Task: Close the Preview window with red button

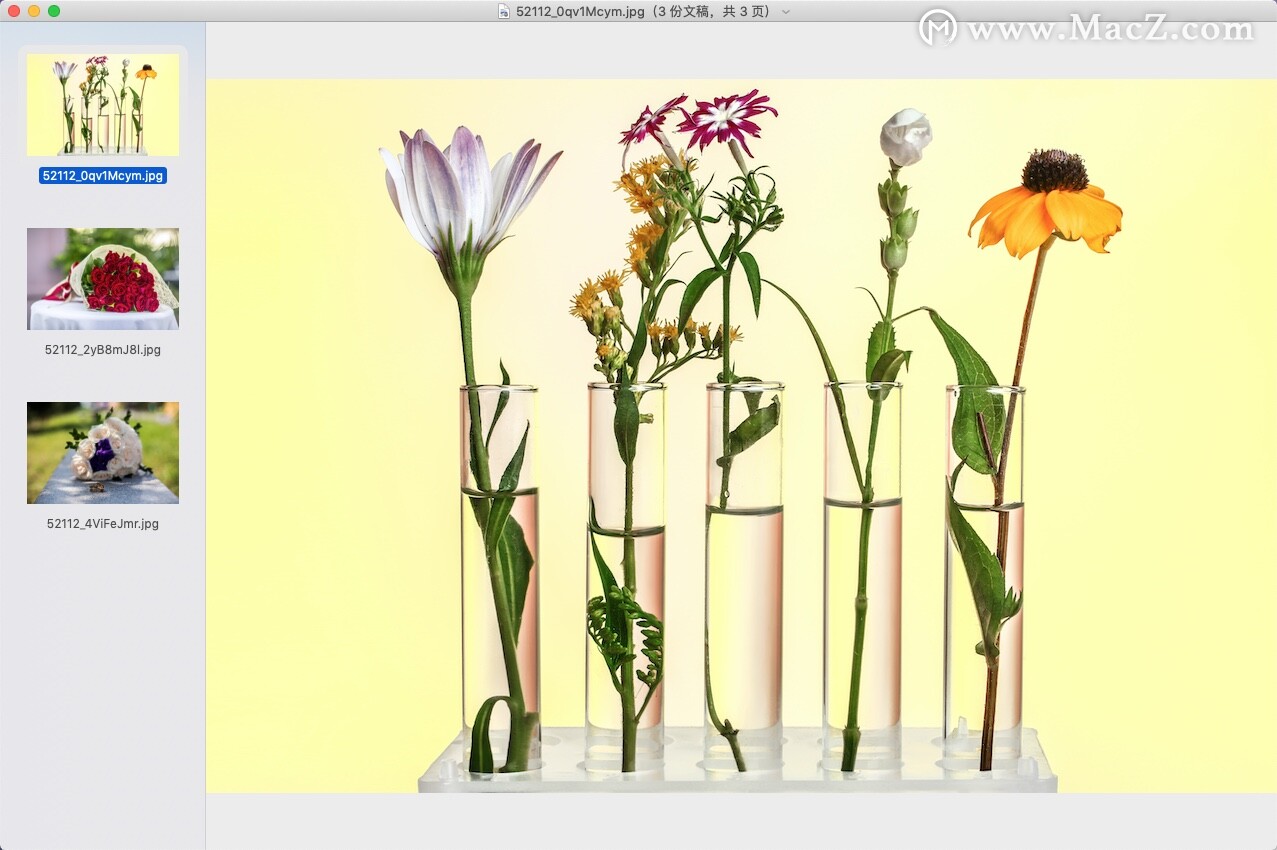Action: tap(14, 11)
